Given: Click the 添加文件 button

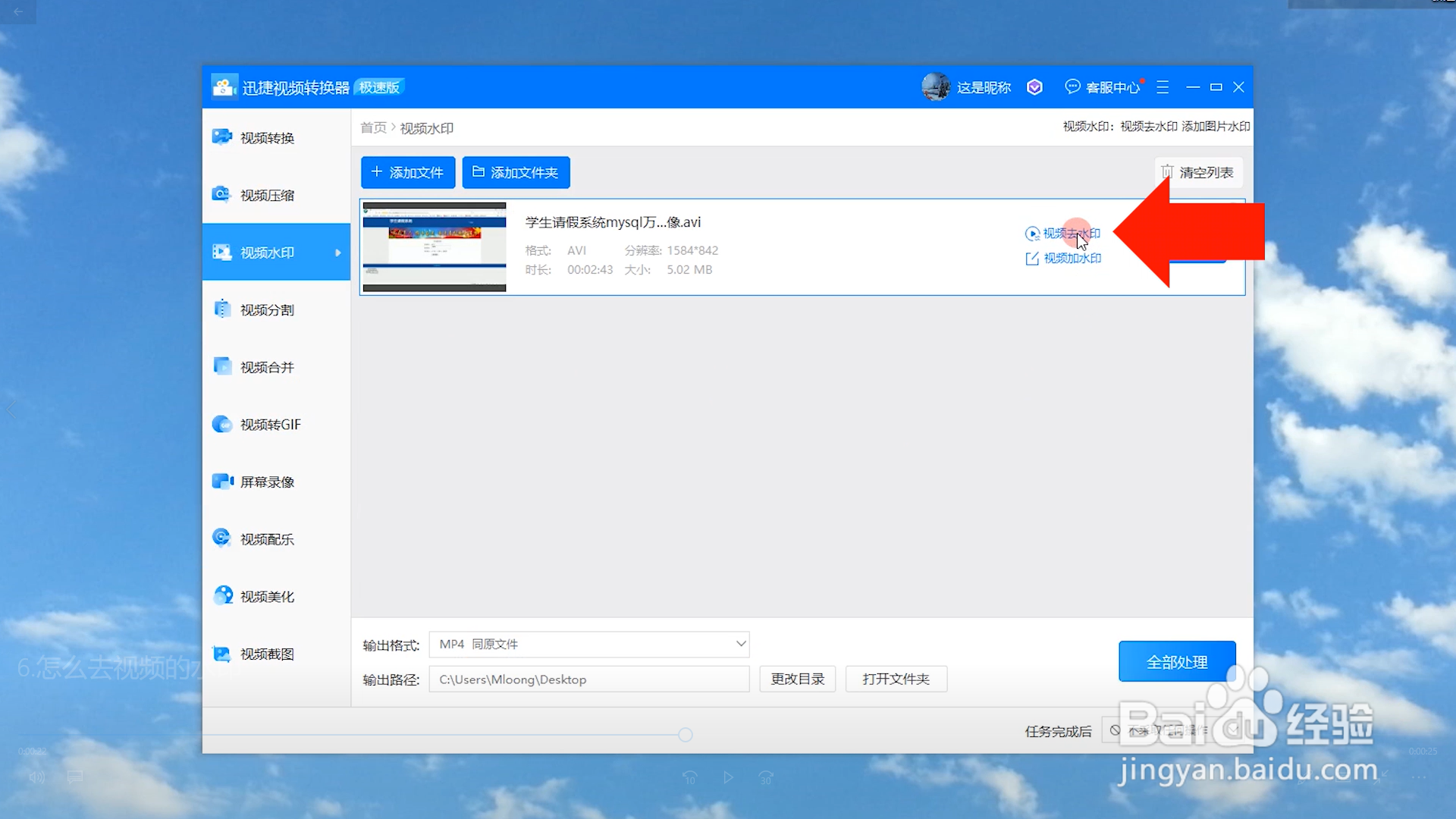Looking at the screenshot, I should pos(407,172).
